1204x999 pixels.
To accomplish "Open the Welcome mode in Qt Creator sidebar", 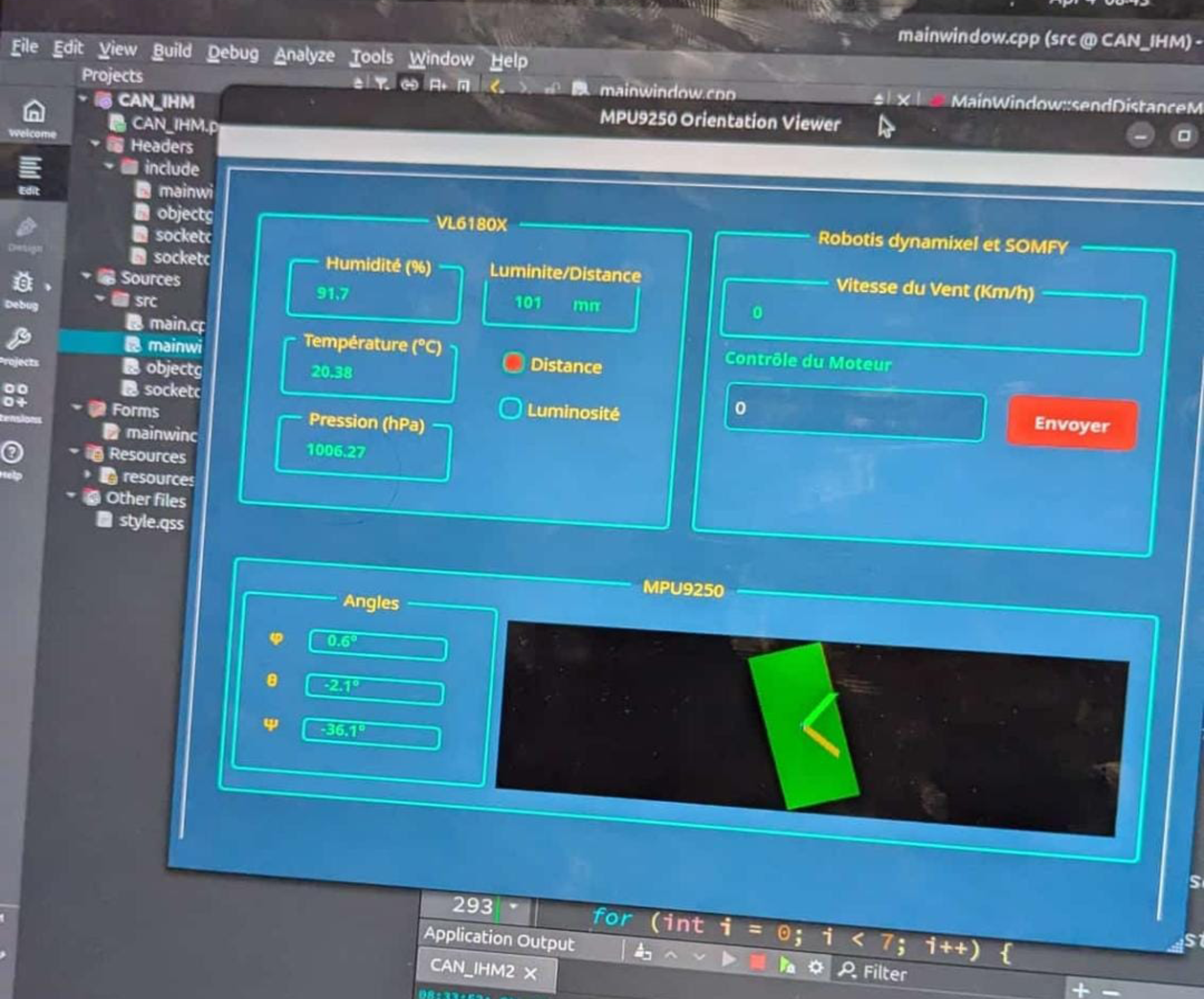I will coord(33,119).
